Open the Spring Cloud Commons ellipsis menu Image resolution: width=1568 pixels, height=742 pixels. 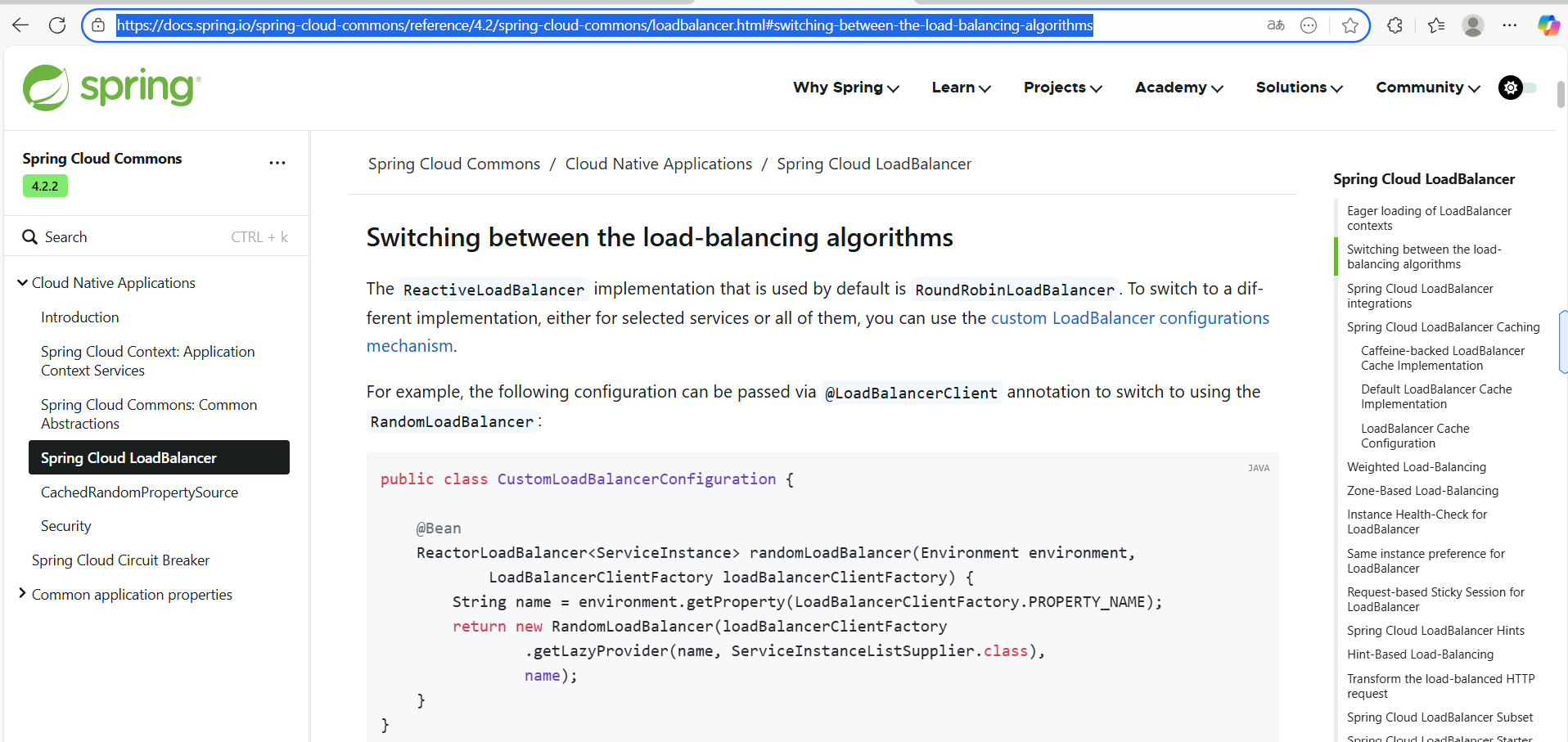[x=277, y=163]
